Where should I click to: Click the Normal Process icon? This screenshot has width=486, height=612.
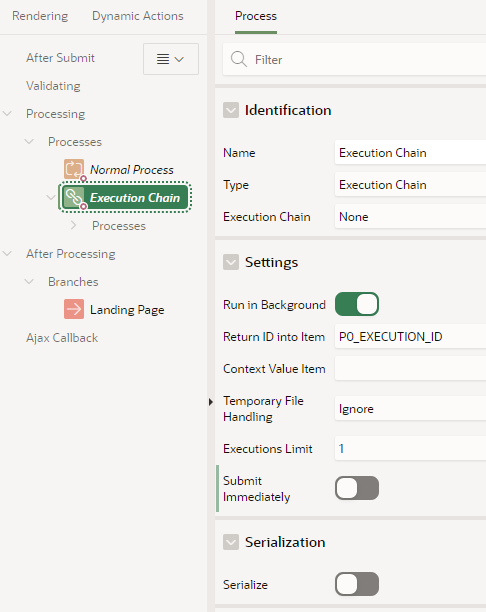tap(74, 169)
